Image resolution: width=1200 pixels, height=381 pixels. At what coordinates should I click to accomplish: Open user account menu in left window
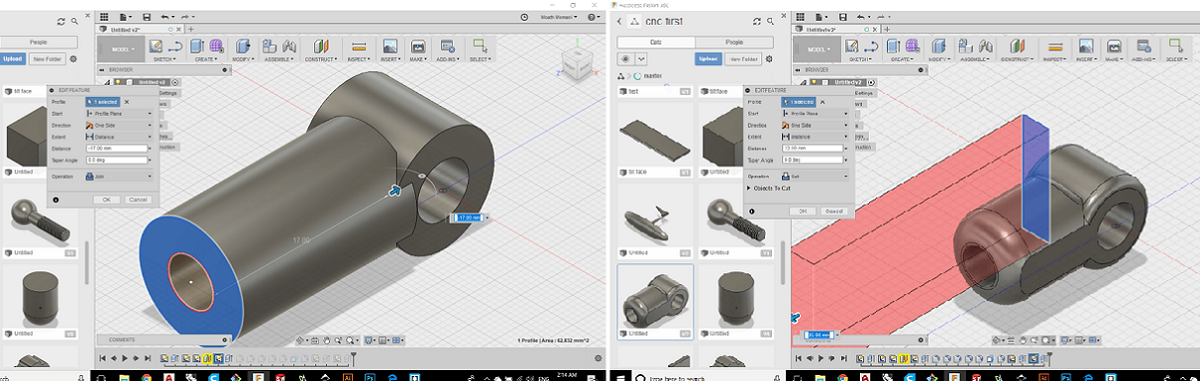pos(560,18)
